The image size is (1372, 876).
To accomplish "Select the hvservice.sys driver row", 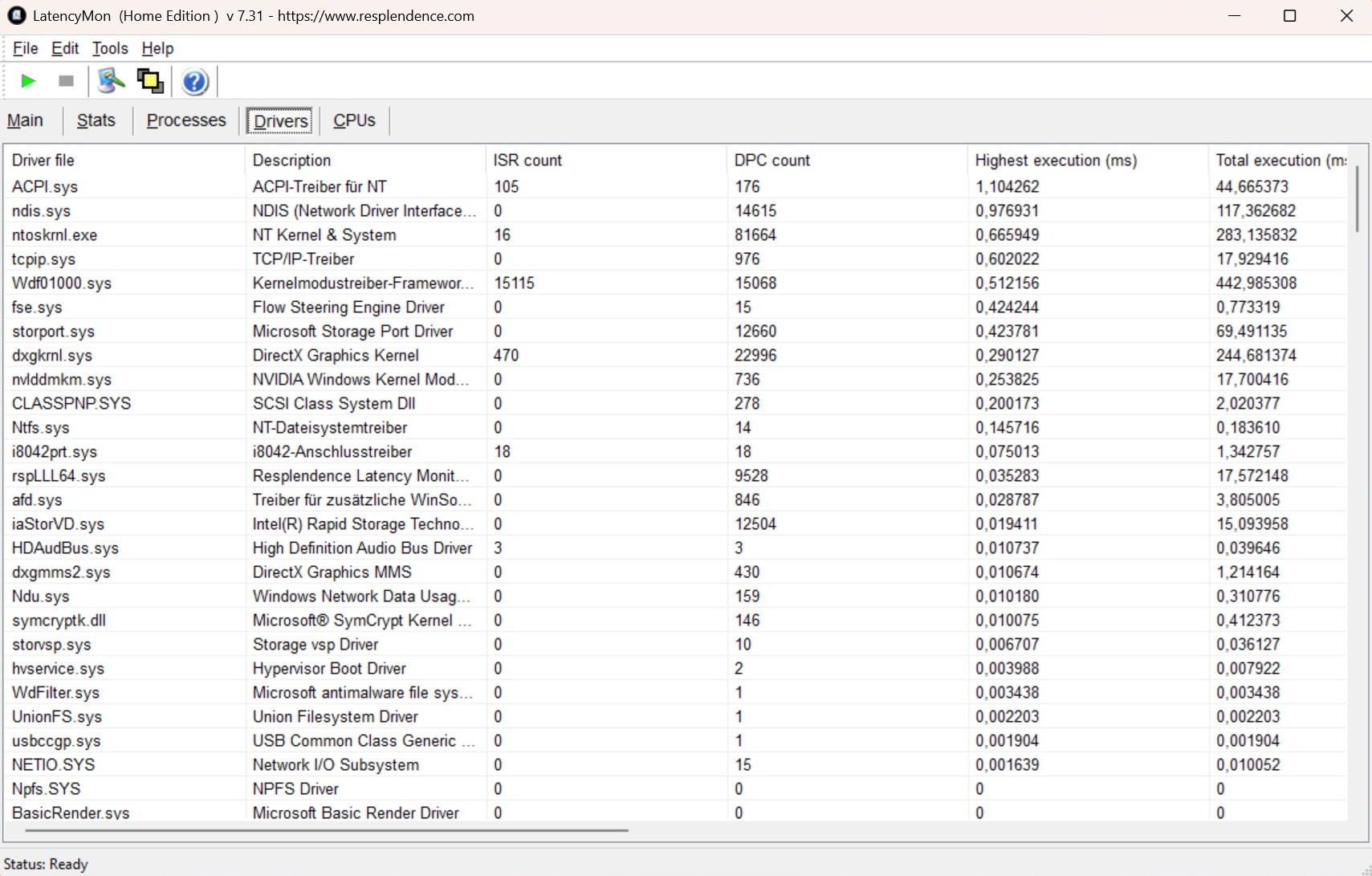I will point(676,668).
